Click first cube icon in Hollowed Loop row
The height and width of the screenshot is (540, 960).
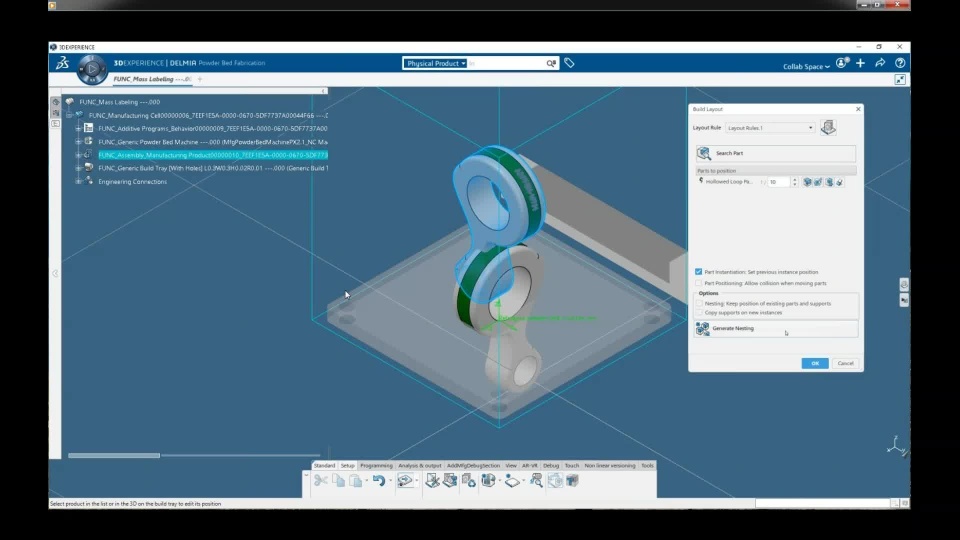point(808,182)
